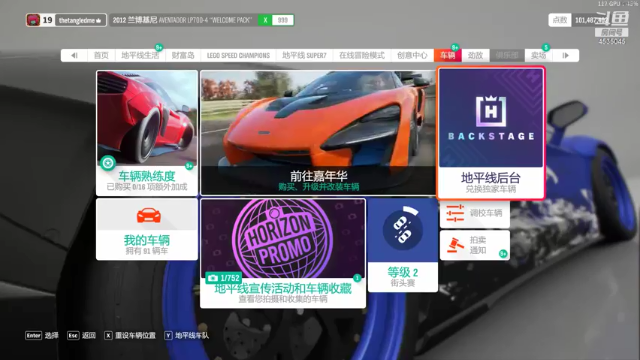Click Y 地平线车队 hint
The image size is (640, 360).
[x=187, y=336]
